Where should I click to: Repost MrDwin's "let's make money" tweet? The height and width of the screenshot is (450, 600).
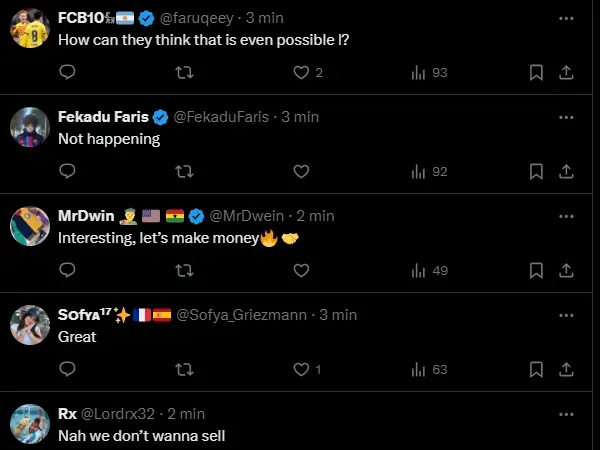tap(184, 270)
